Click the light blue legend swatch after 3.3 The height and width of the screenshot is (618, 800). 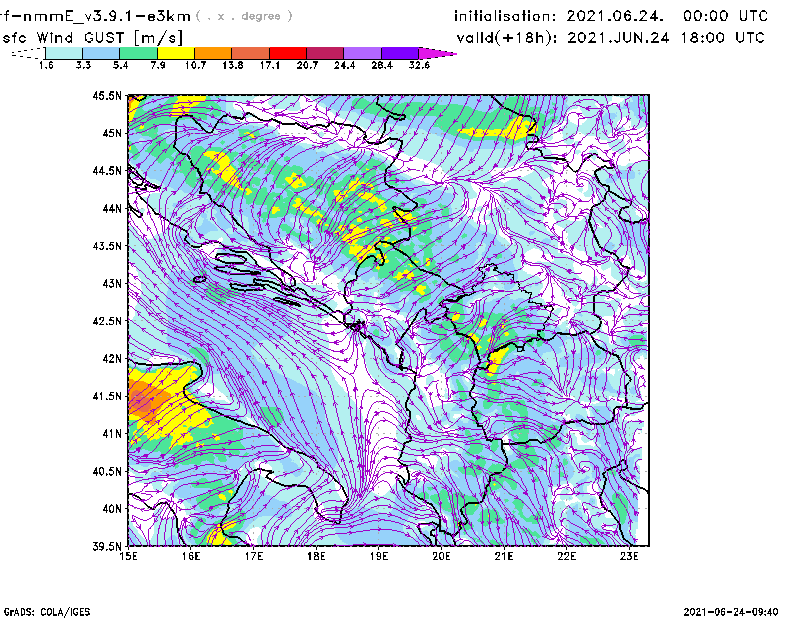(x=101, y=53)
